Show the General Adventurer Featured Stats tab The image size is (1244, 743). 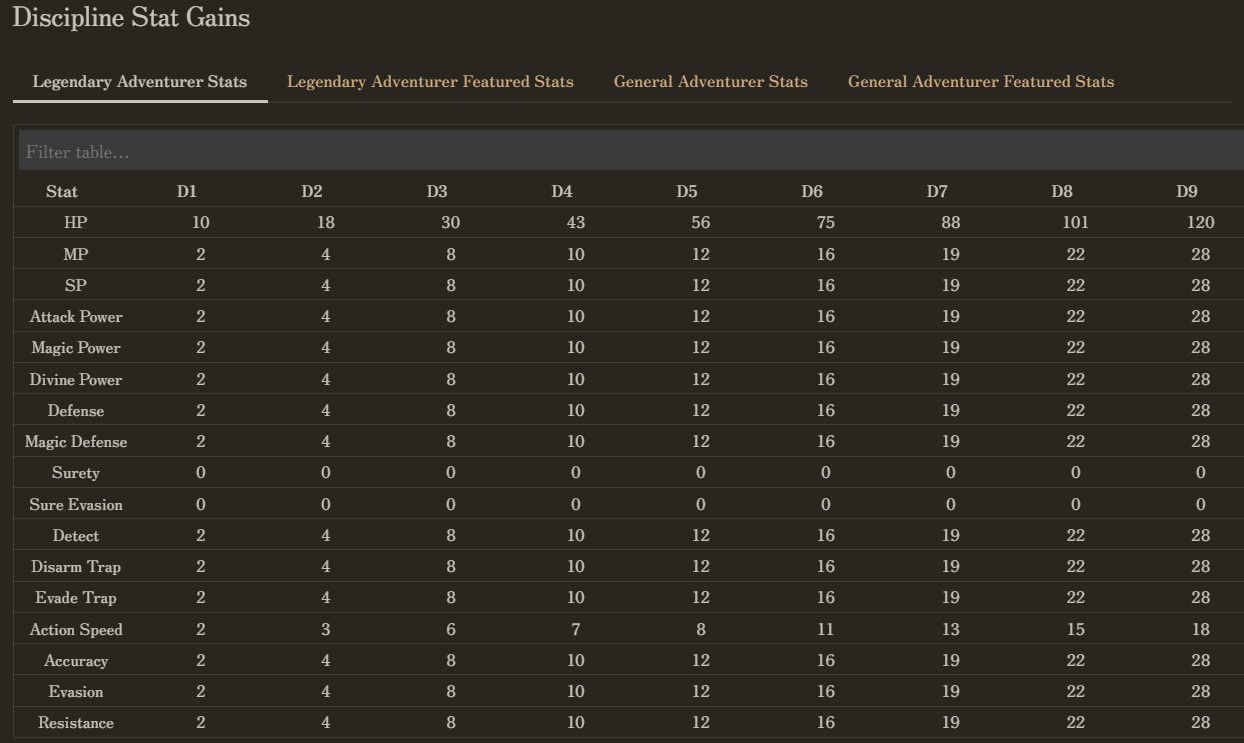[x=981, y=82]
